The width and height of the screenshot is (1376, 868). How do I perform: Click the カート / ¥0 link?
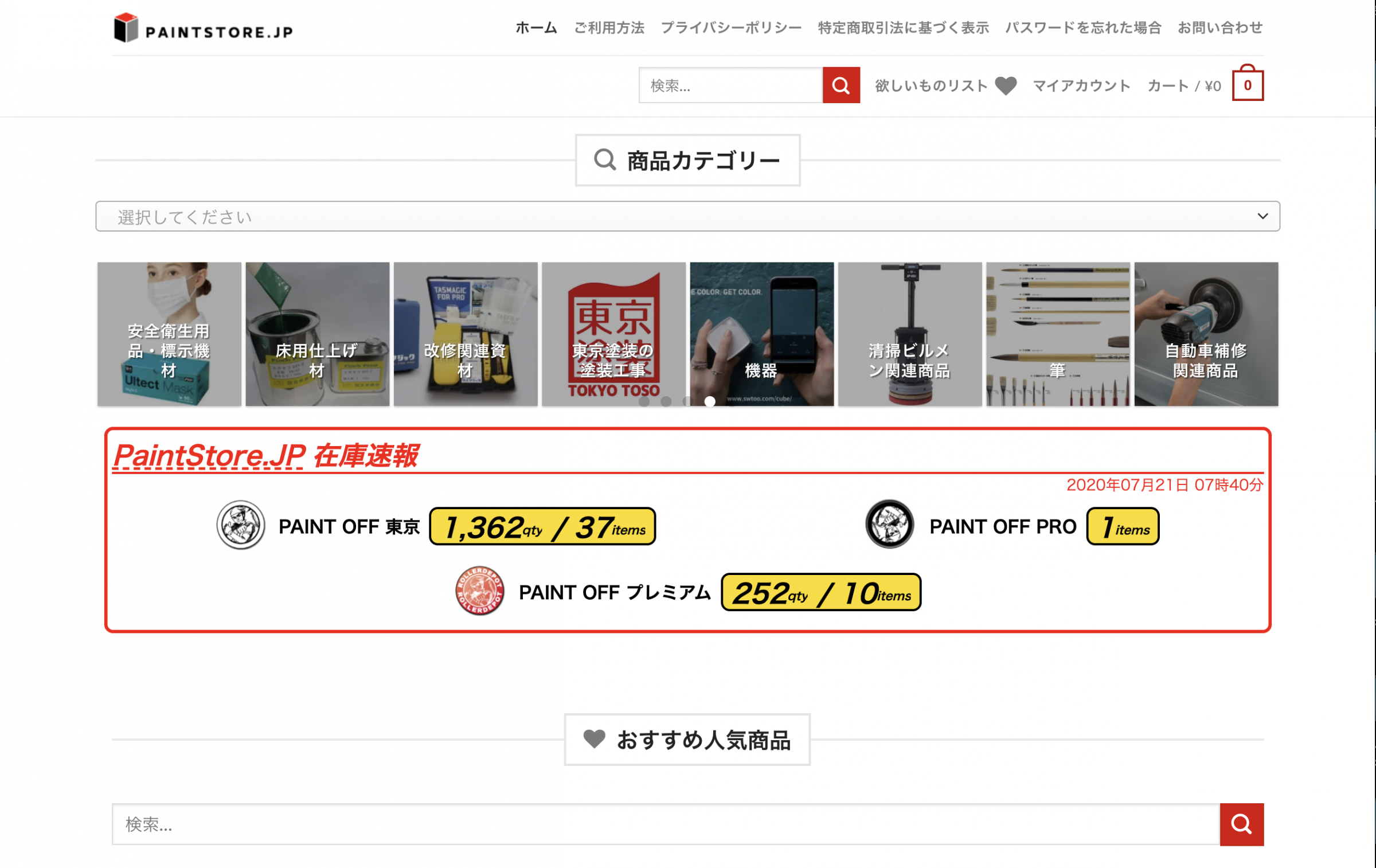click(1184, 85)
